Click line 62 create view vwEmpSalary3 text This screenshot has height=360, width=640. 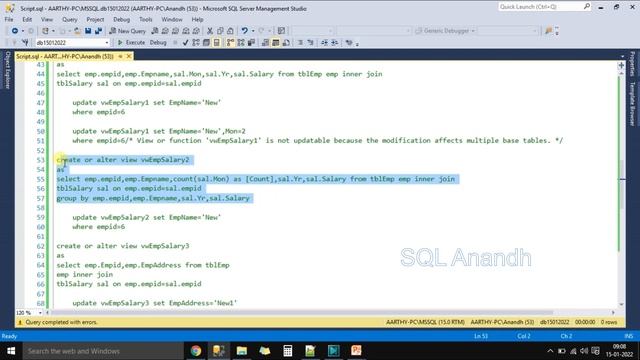(x=123, y=246)
